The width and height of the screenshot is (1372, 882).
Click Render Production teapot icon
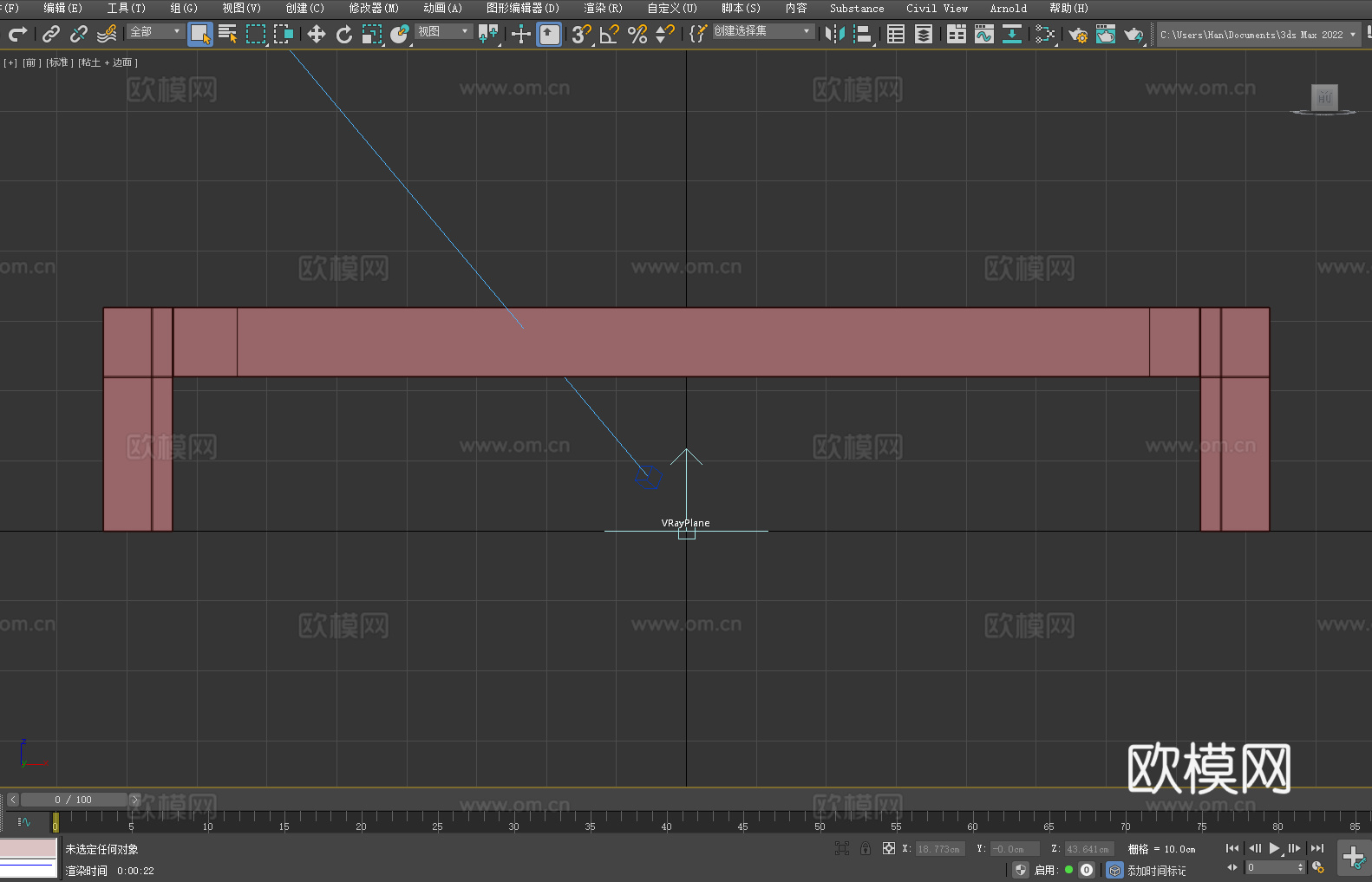[x=1134, y=34]
